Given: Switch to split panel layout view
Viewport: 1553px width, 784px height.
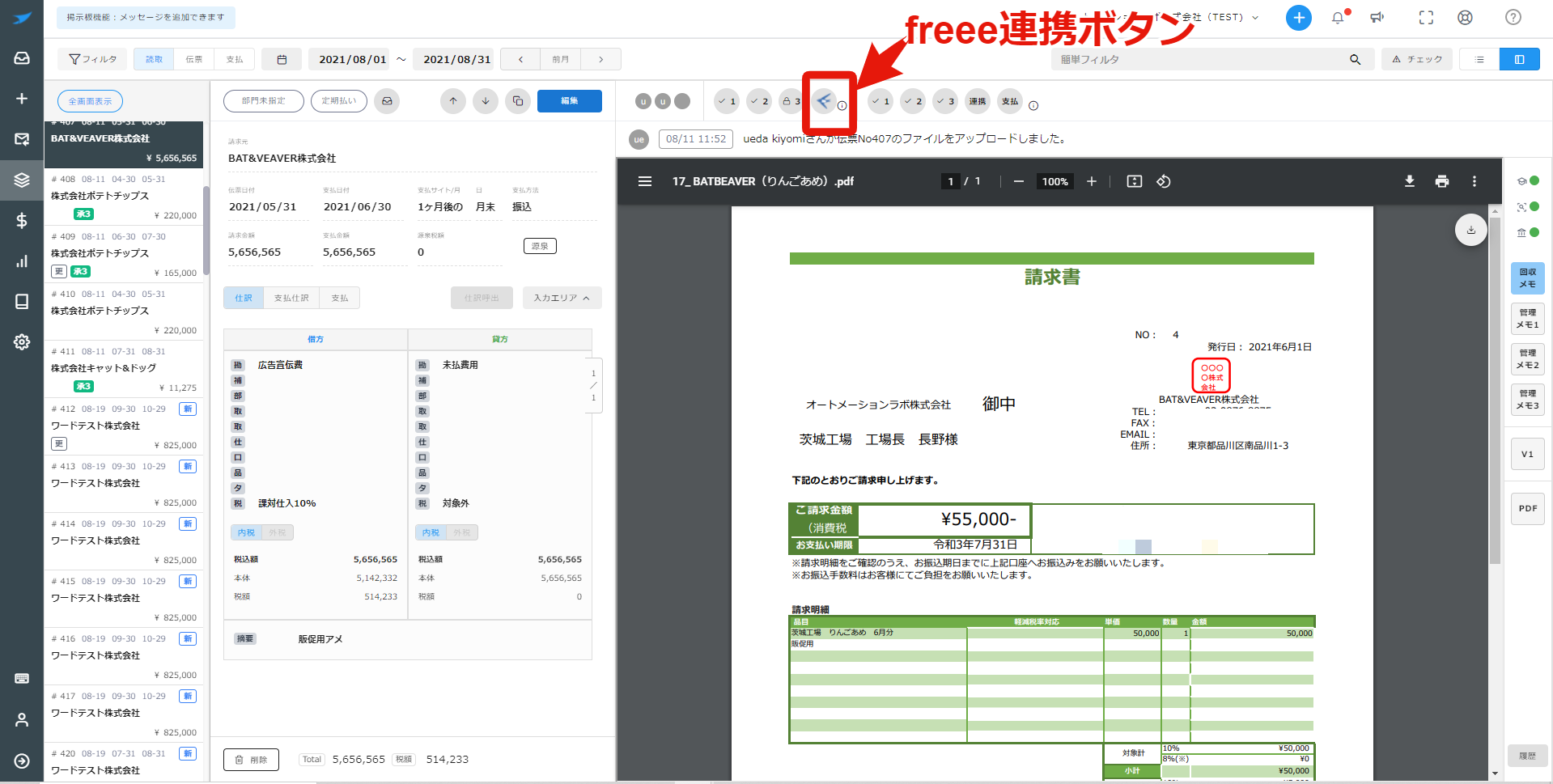Looking at the screenshot, I should click(x=1519, y=59).
